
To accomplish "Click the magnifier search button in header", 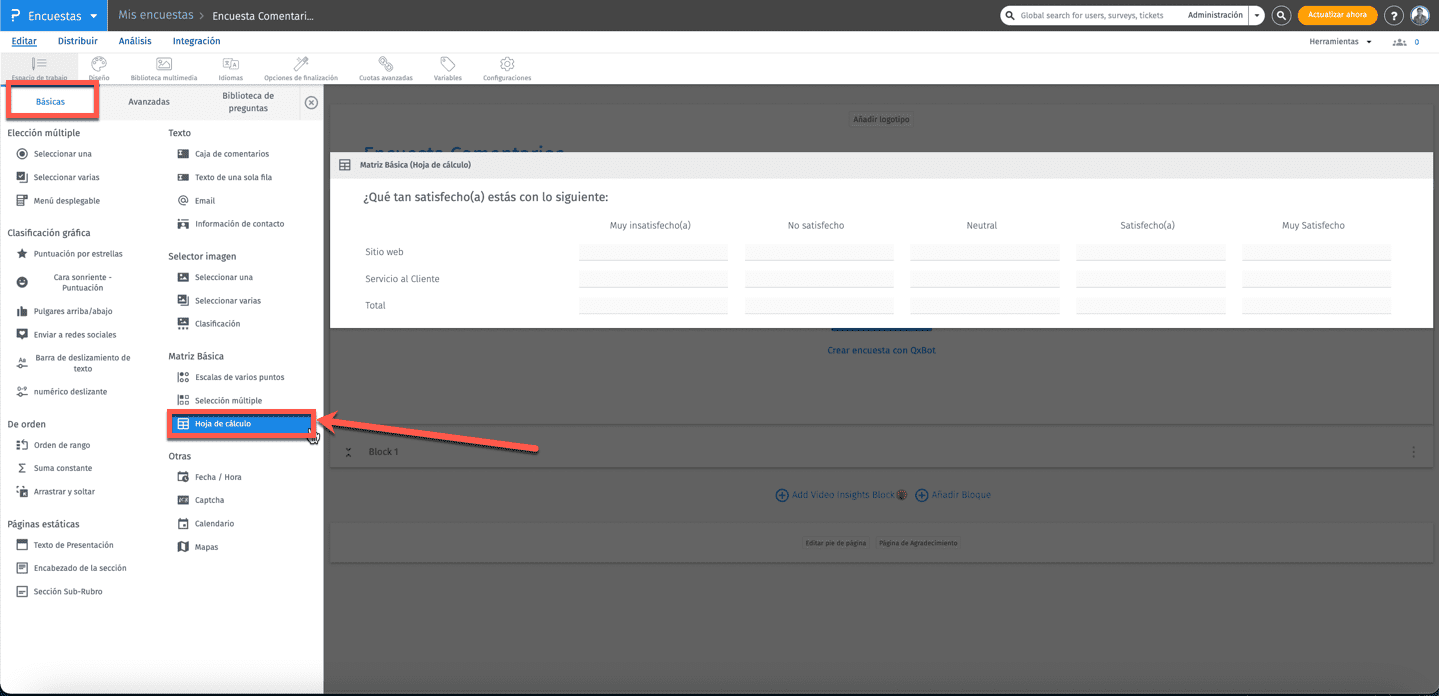I will pos(1281,15).
